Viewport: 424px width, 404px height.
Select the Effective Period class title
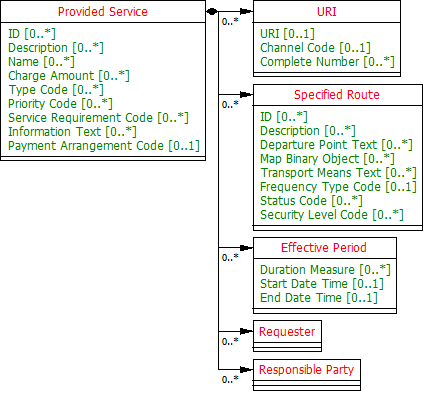click(324, 248)
